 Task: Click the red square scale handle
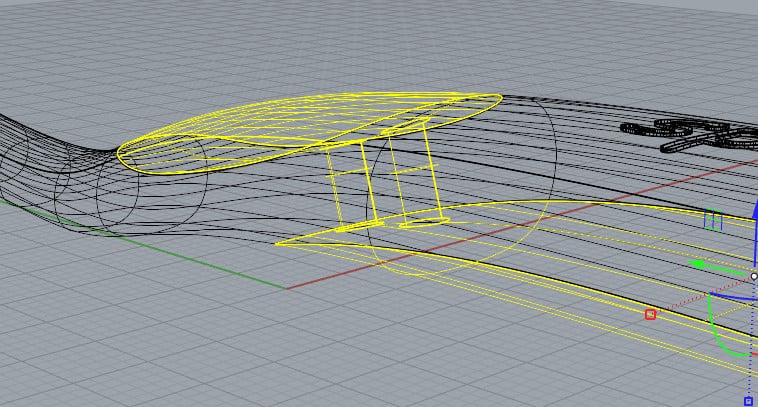[x=650, y=315]
